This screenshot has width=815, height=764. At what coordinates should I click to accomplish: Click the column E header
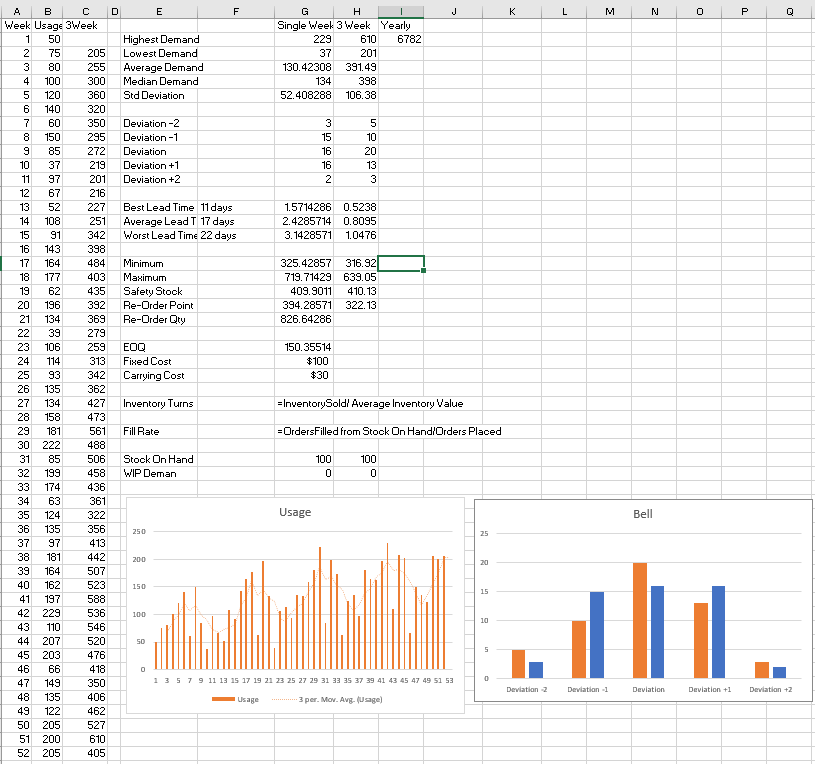(159, 11)
